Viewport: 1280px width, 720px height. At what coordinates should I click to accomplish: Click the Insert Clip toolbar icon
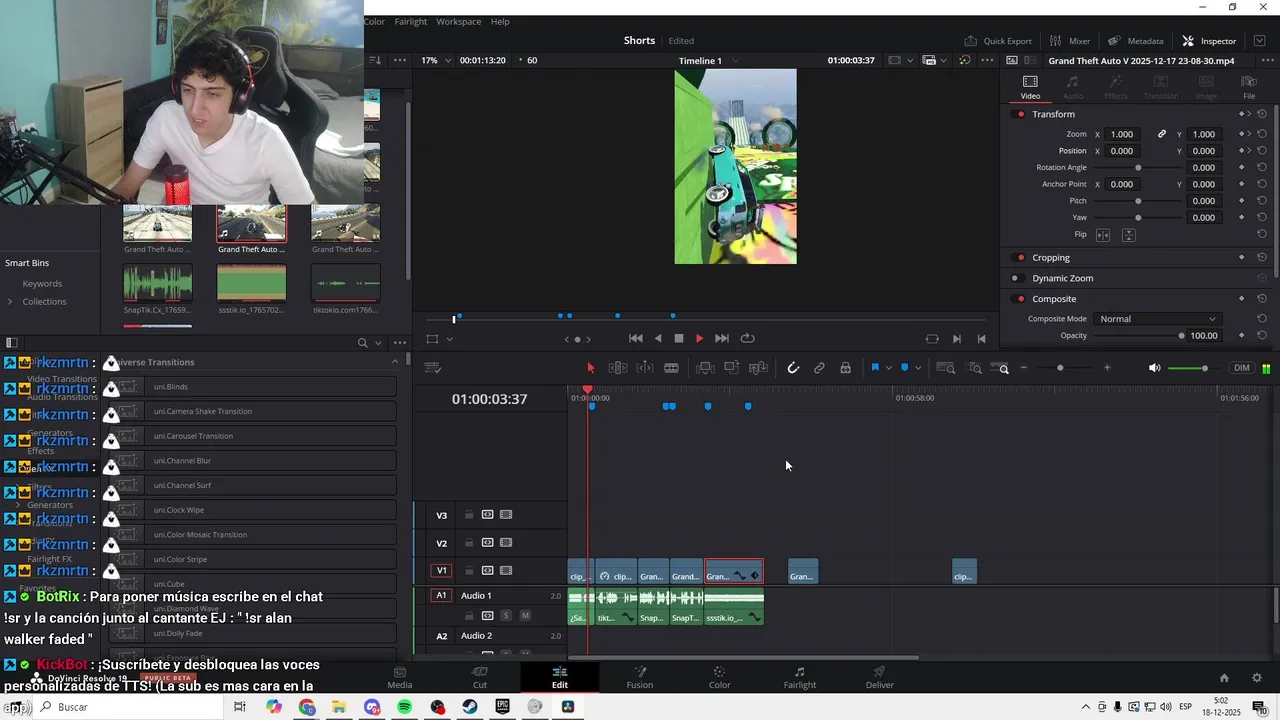pos(705,368)
